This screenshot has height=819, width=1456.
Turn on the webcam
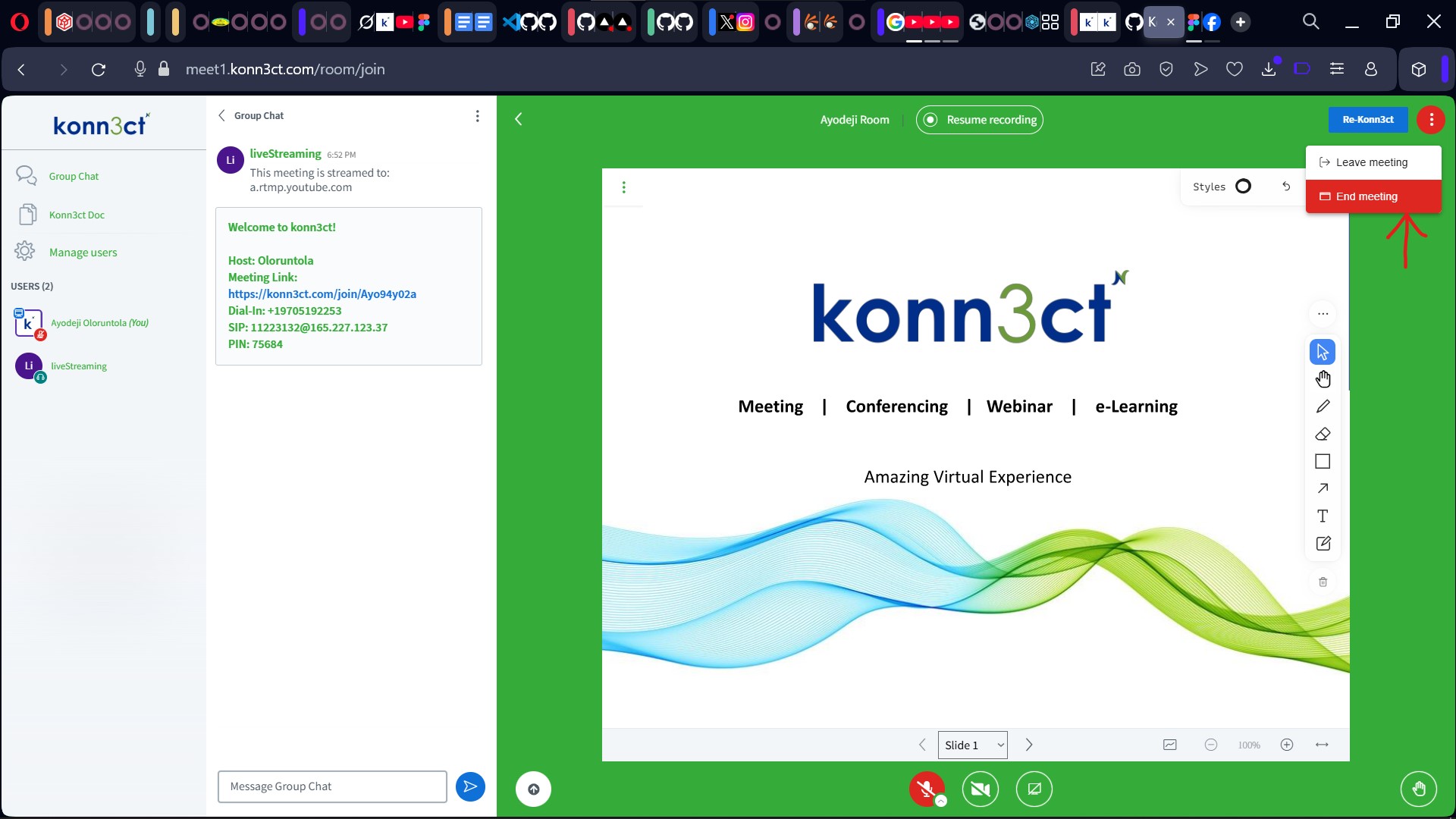point(980,789)
